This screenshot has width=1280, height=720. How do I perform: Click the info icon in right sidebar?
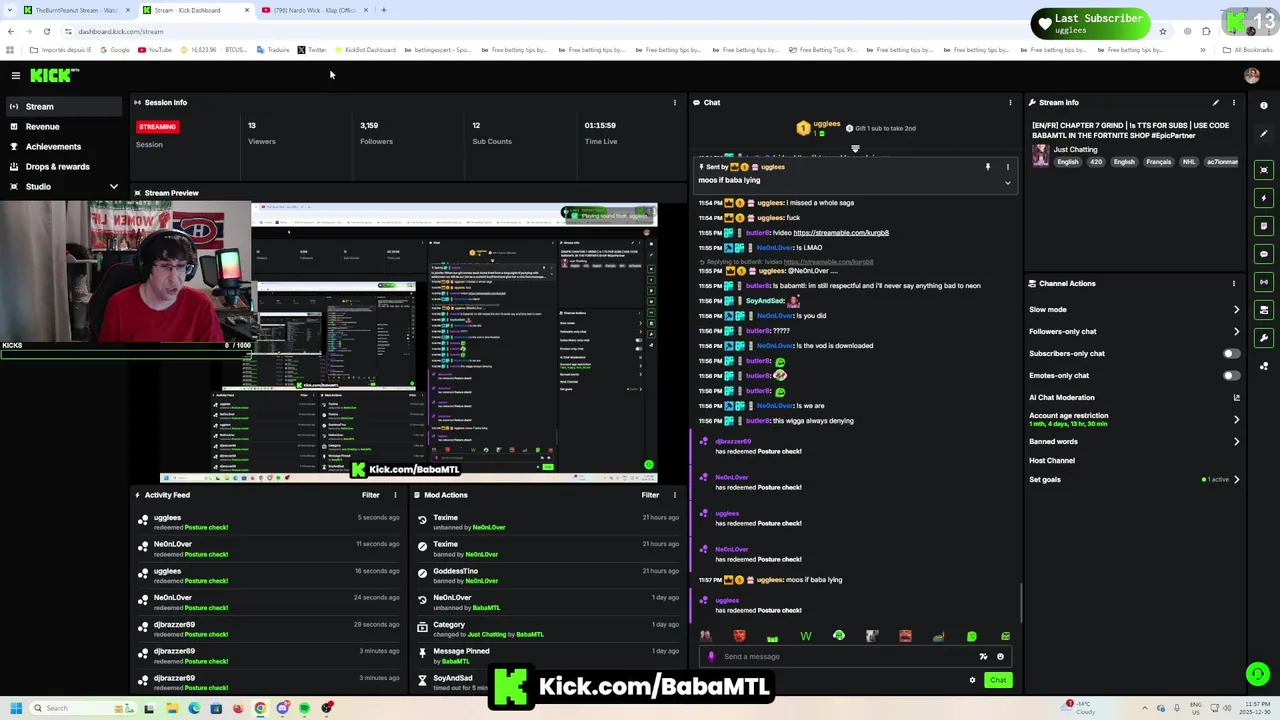pos(1264,106)
